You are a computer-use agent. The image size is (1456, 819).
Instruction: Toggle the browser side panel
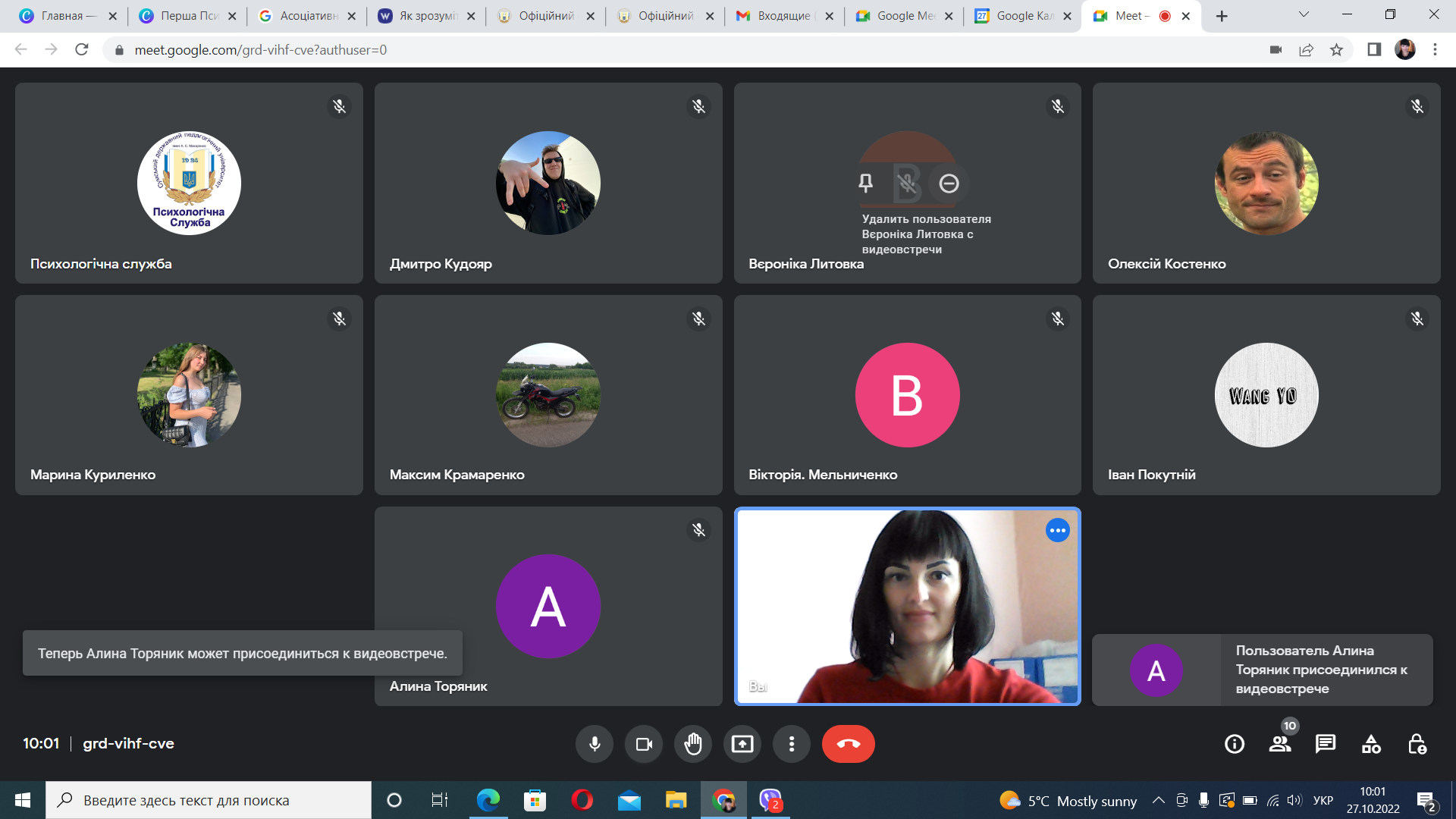pos(1374,49)
